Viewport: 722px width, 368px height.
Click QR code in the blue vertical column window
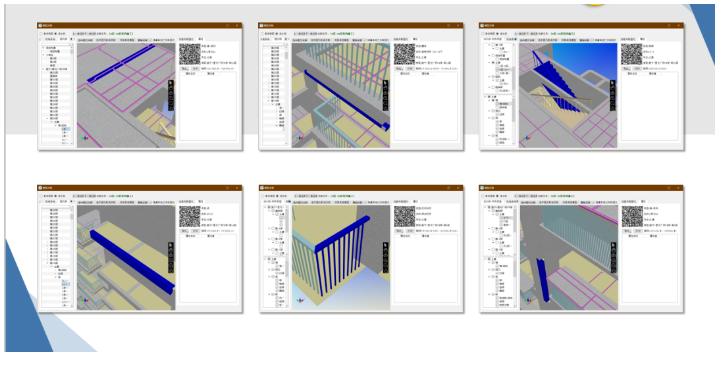(x=632, y=216)
